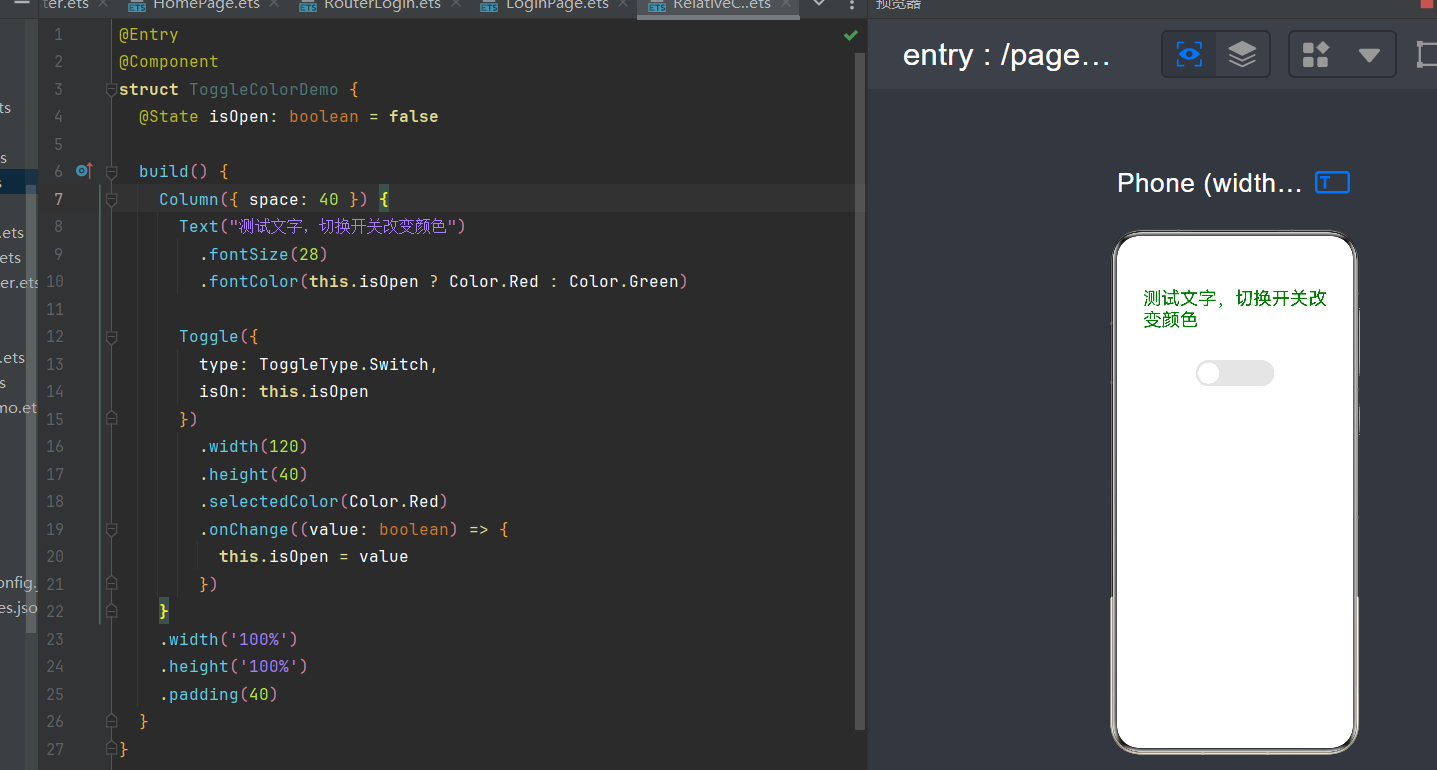Screen dimensions: 1437x770
Task: Click ToggleType.Switch in the code
Action: click(x=344, y=364)
